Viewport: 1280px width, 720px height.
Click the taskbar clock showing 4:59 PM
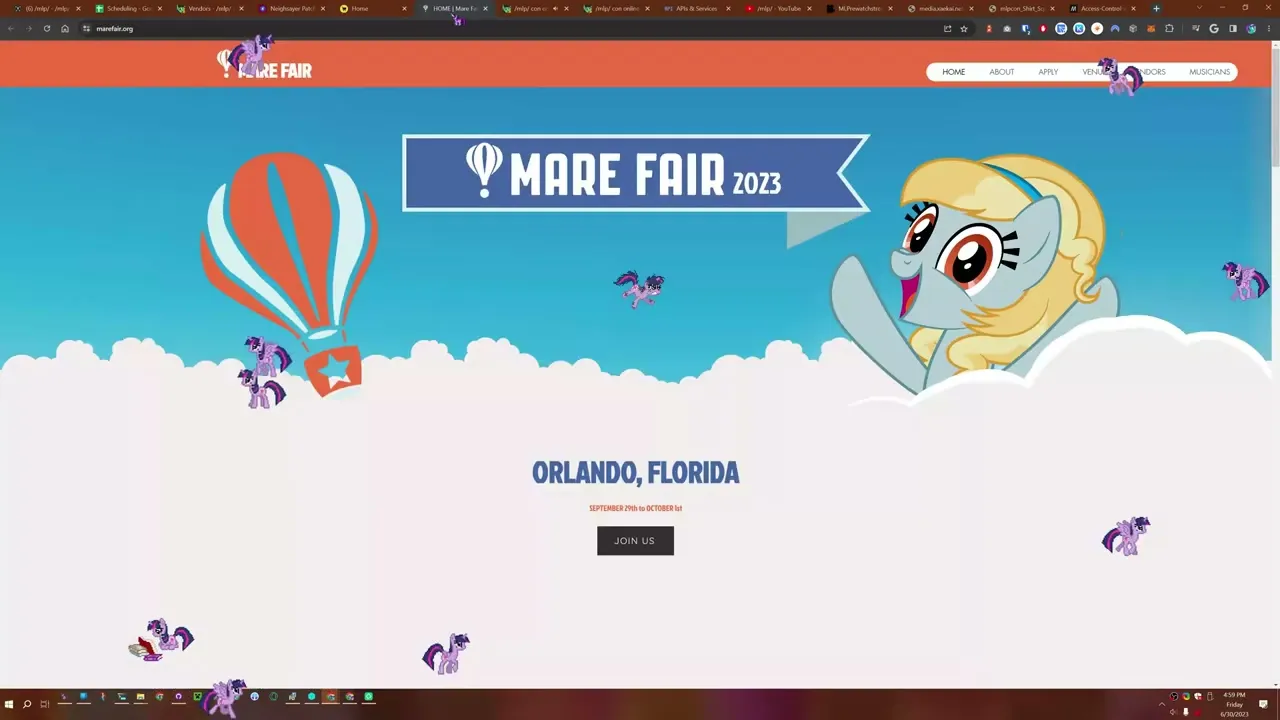1234,704
